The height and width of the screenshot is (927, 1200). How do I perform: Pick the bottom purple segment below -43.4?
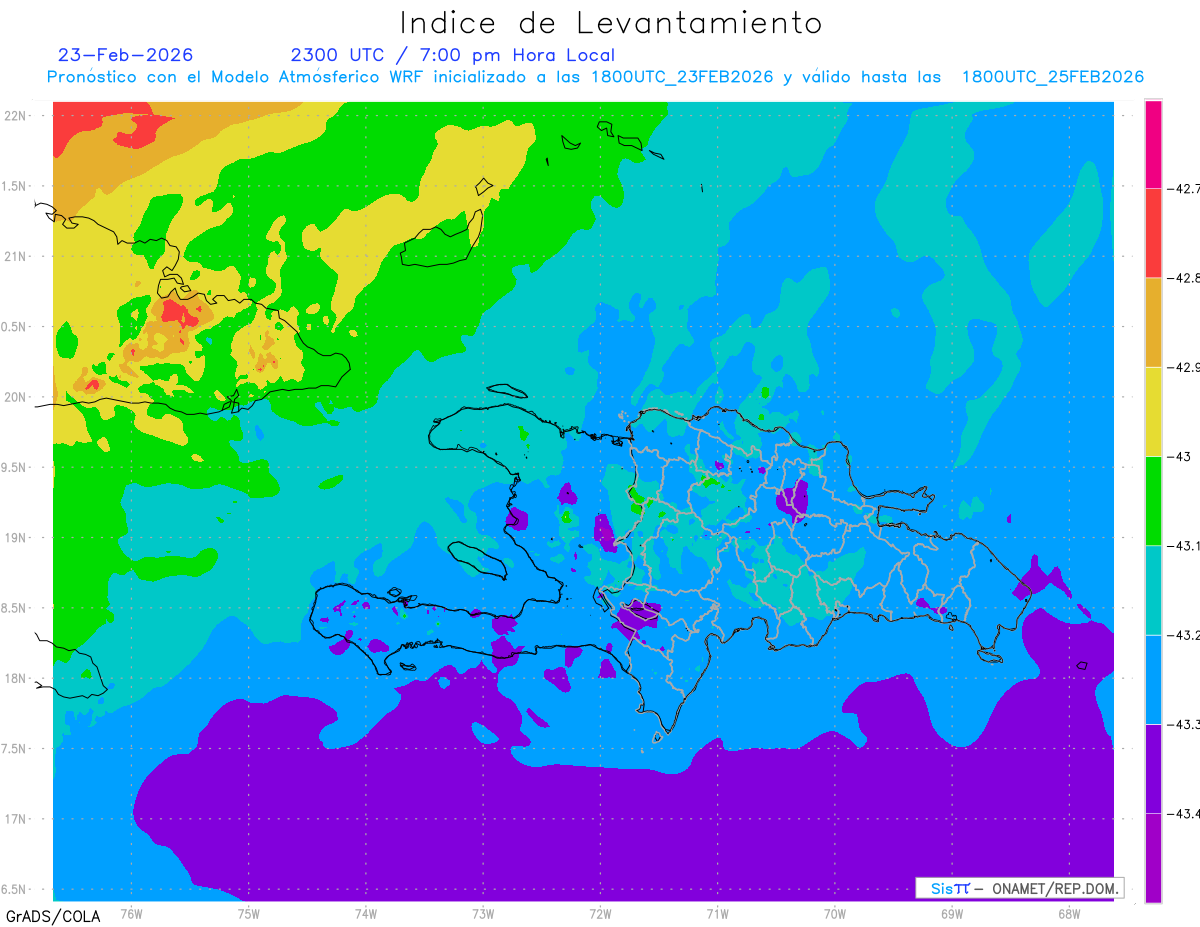click(x=1153, y=857)
